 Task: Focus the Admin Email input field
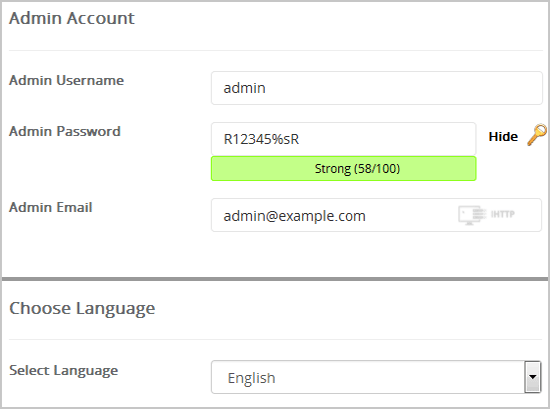click(376, 215)
